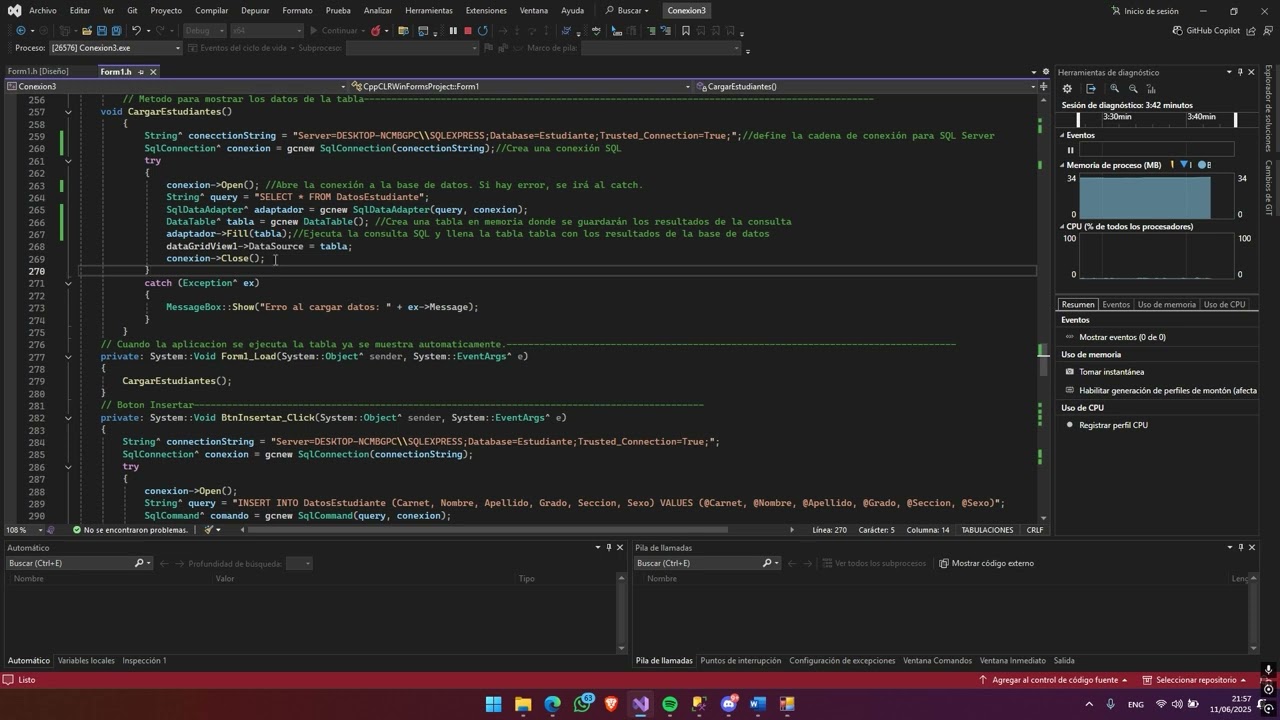Click GitHub Copilot icon in toolbar

pos(1178,31)
